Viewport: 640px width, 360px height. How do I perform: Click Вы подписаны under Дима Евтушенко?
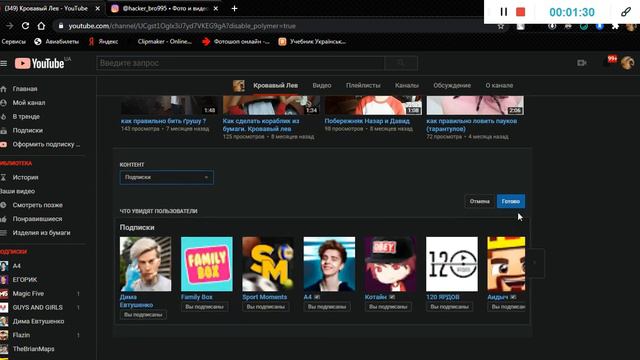[143, 315]
